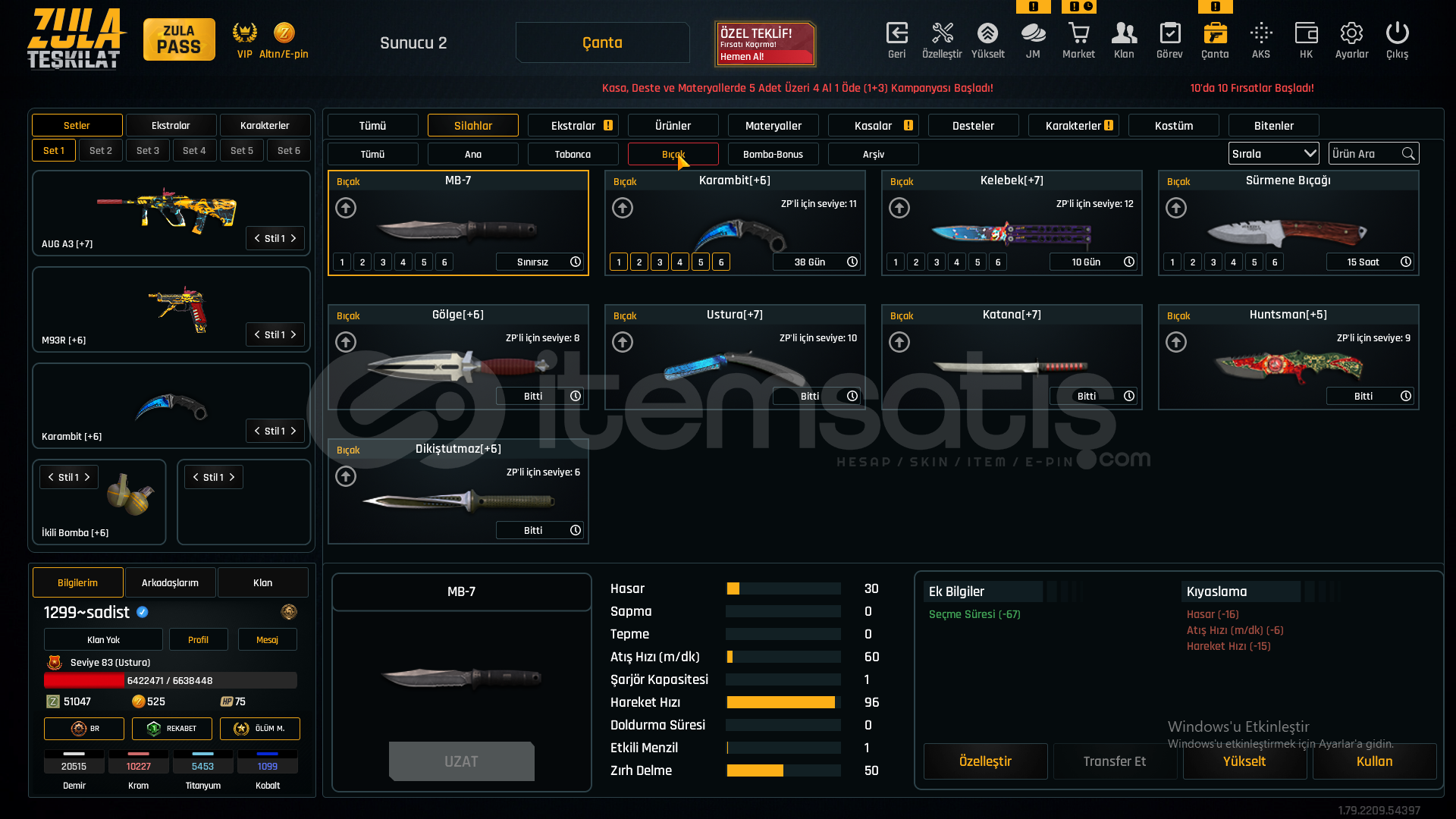Image resolution: width=1456 pixels, height=819 pixels.
Task: Open Ayarlar settings gear icon
Action: pyautogui.click(x=1351, y=34)
